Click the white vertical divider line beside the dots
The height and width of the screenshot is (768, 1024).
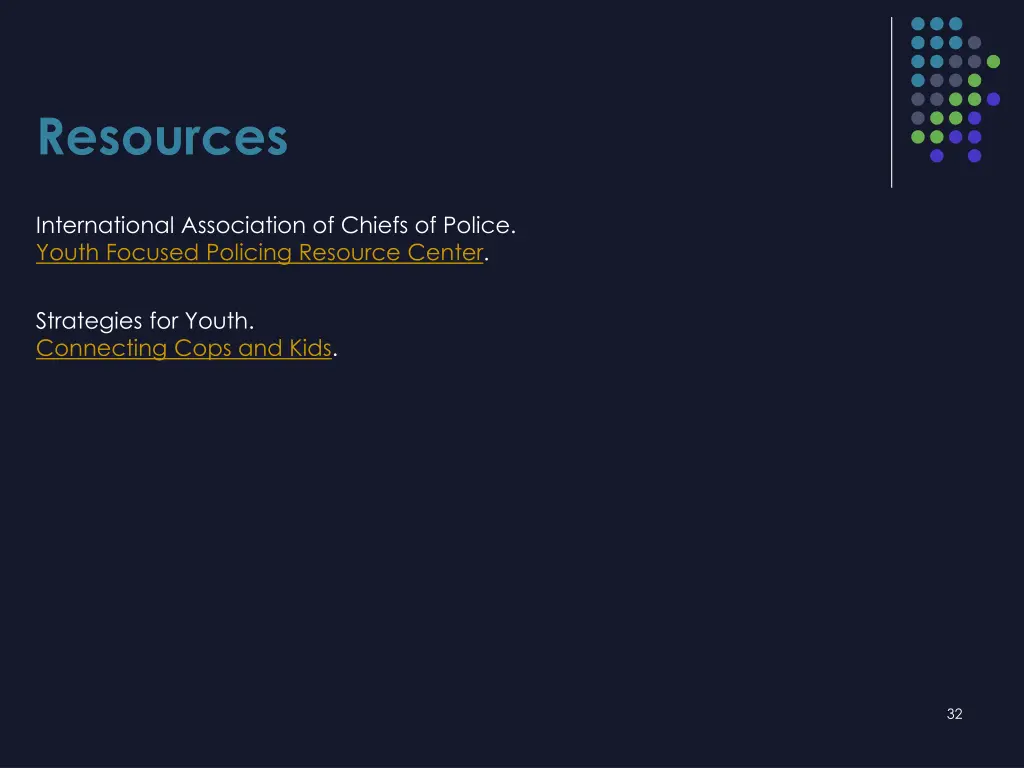(x=891, y=100)
